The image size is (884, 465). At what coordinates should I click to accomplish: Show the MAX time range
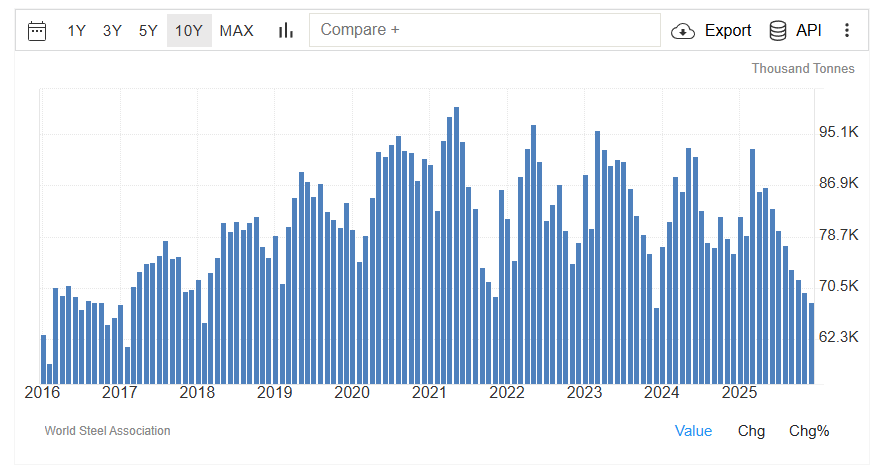coord(236,30)
